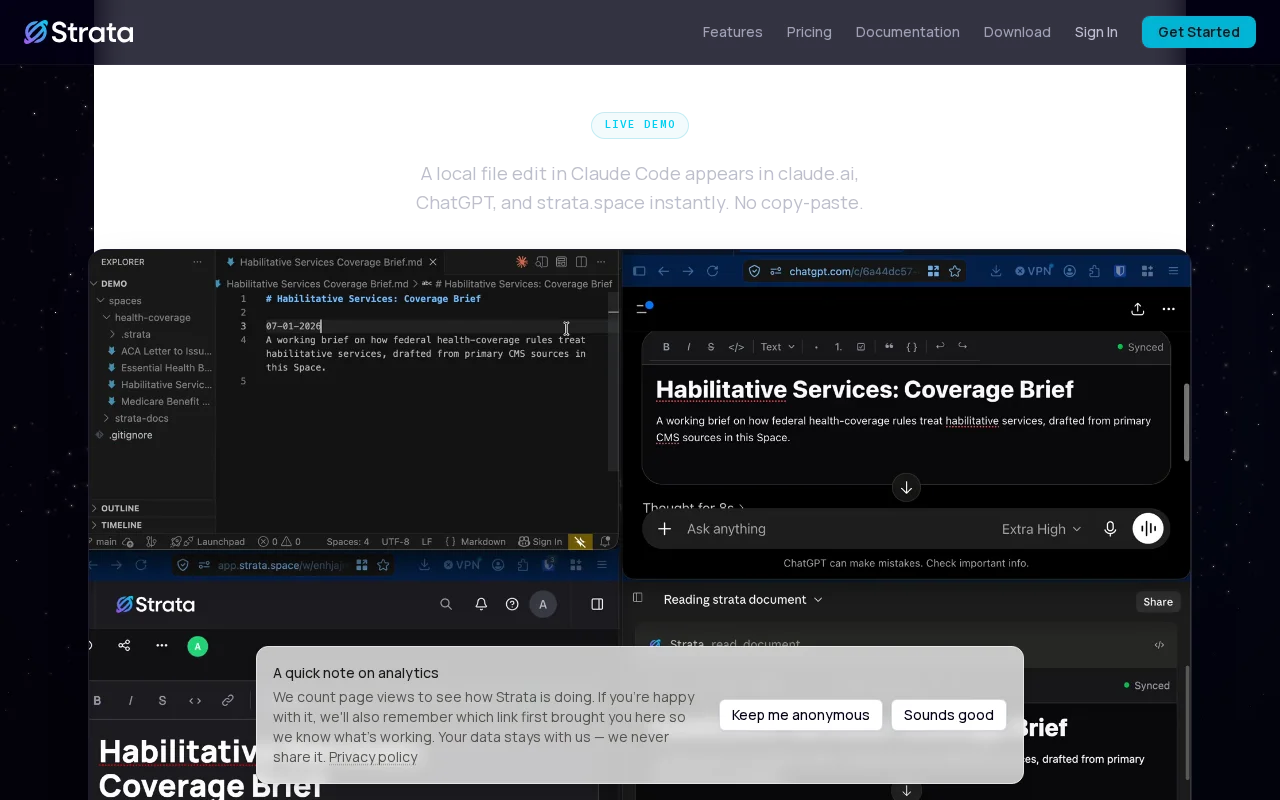Open the Pricing nav link
Viewport: 1280px width, 800px height.
(809, 32)
